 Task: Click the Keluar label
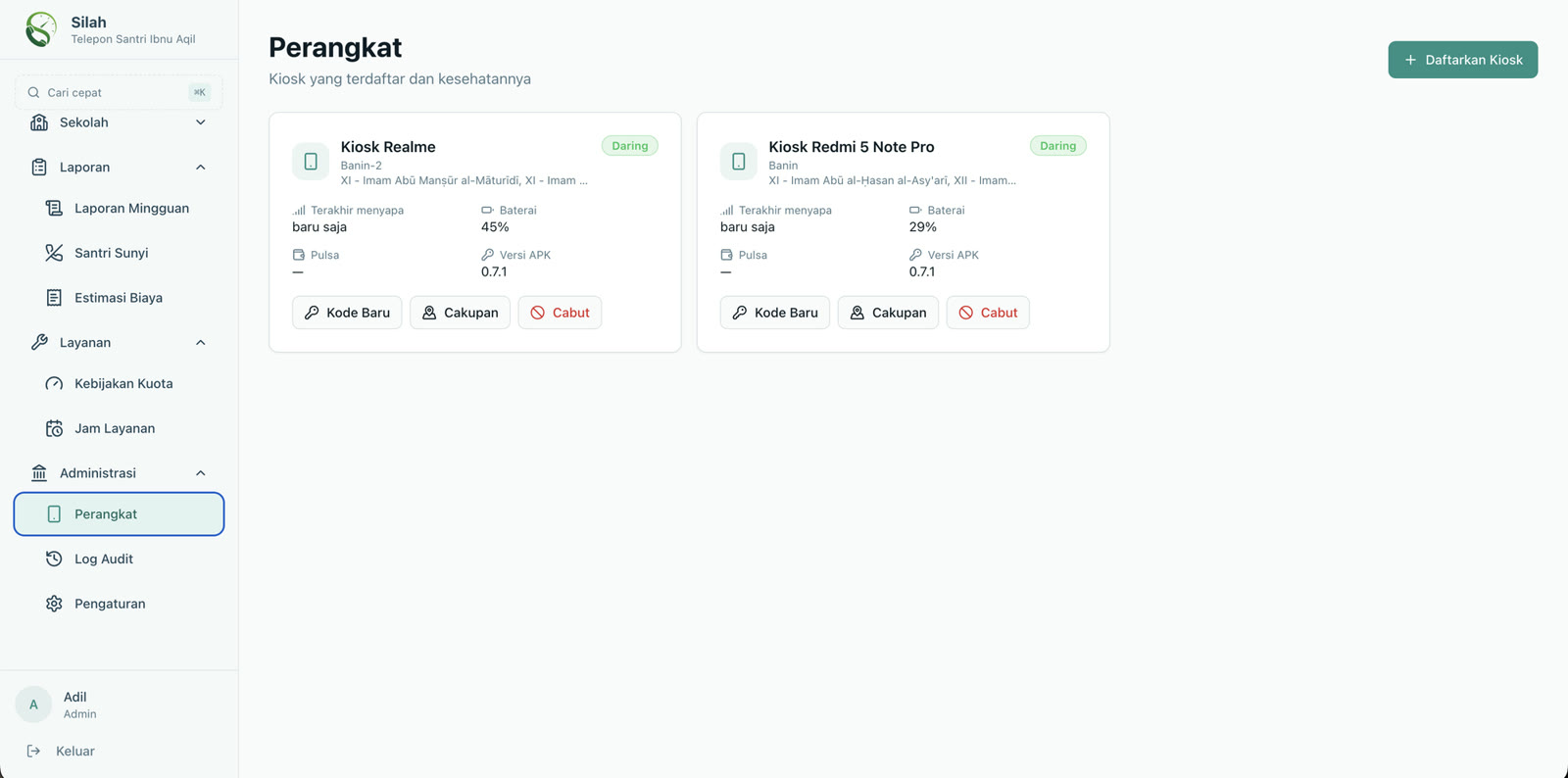click(x=75, y=752)
